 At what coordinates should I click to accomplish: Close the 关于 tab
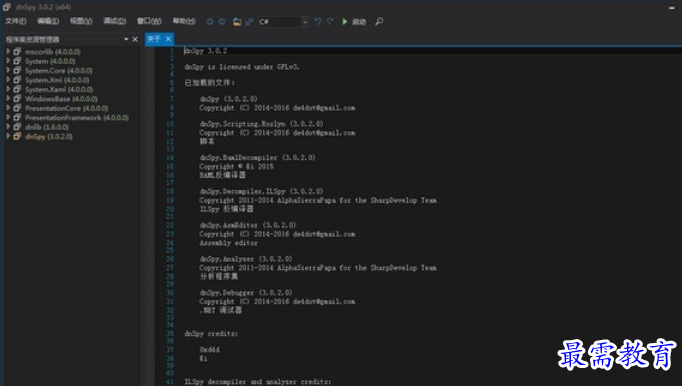click(x=168, y=39)
